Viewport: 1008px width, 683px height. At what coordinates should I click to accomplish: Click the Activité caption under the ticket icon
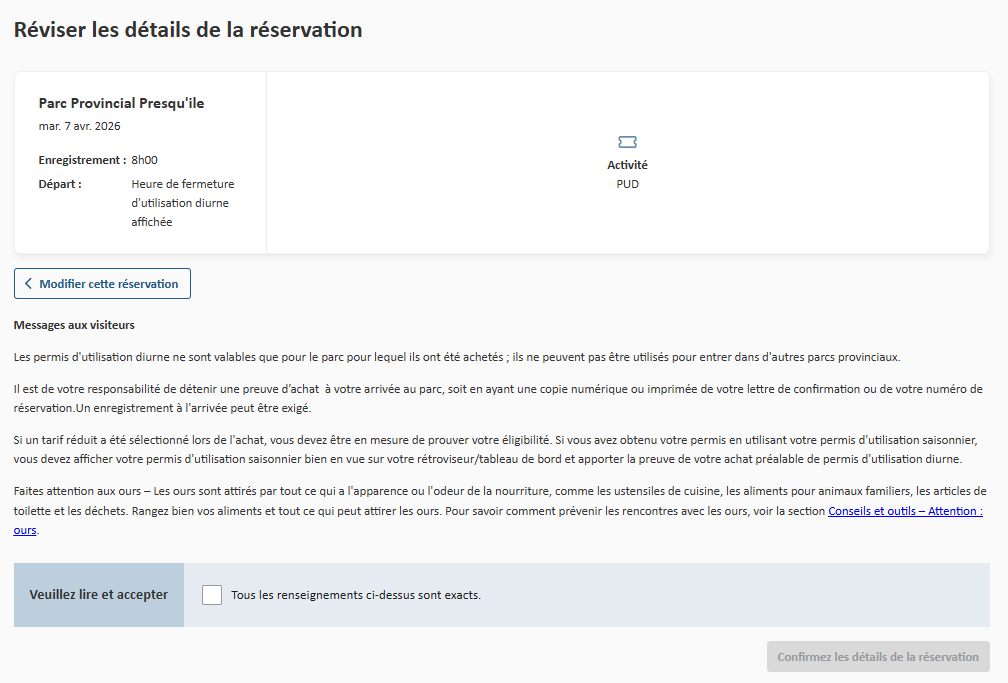click(627, 164)
